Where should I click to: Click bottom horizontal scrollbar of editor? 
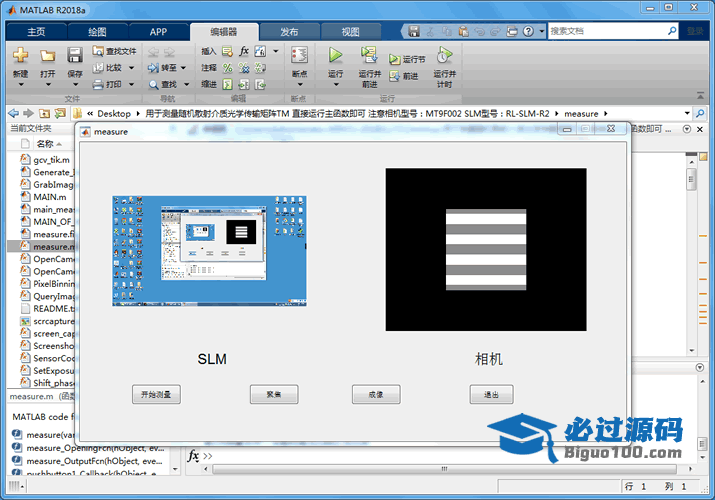(x=444, y=469)
